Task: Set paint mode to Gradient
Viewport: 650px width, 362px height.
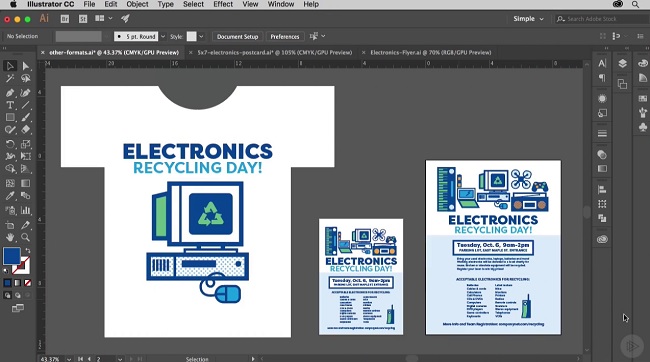Action: tap(17, 283)
